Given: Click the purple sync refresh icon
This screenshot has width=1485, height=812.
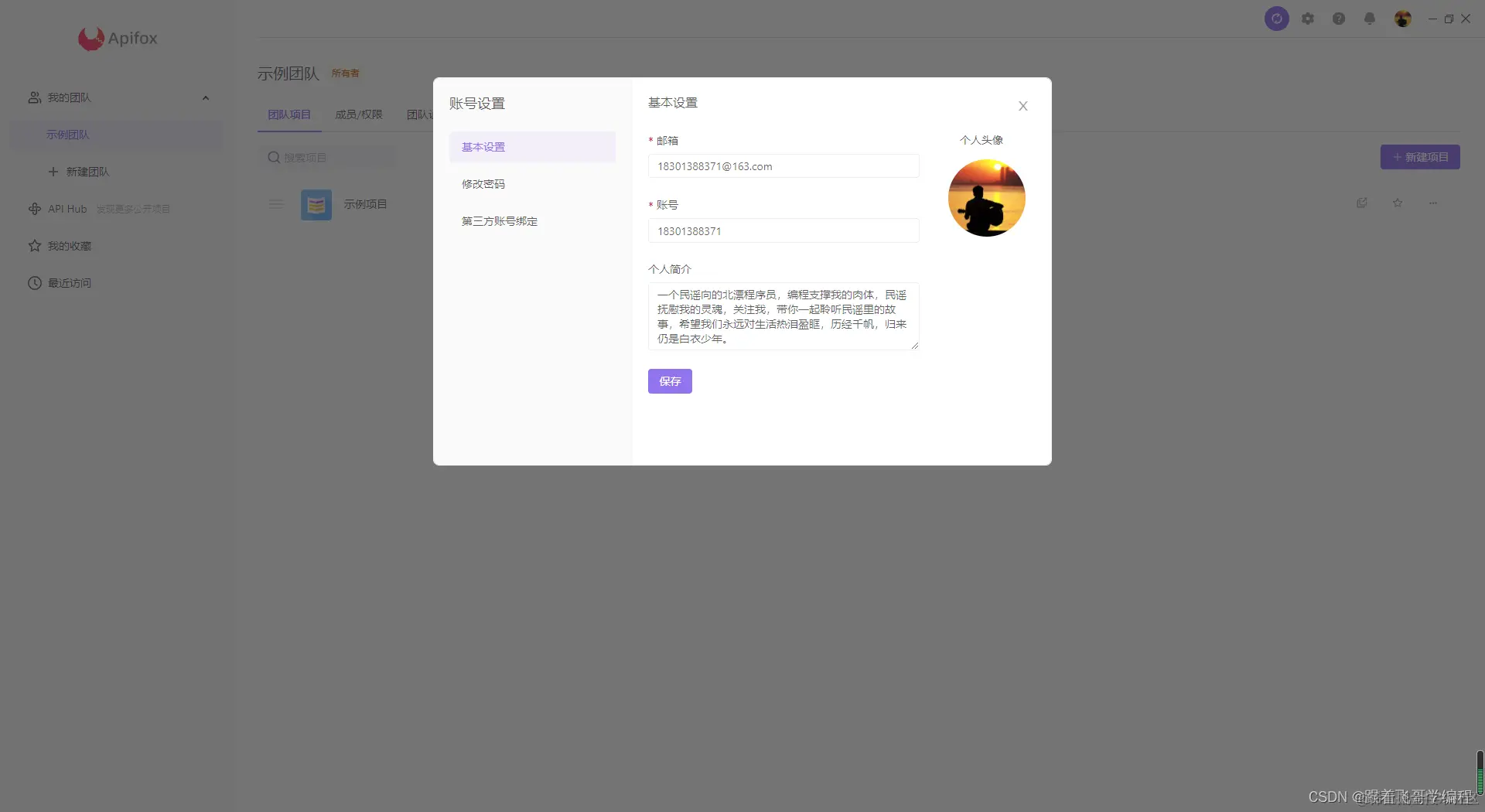Looking at the screenshot, I should (x=1276, y=19).
